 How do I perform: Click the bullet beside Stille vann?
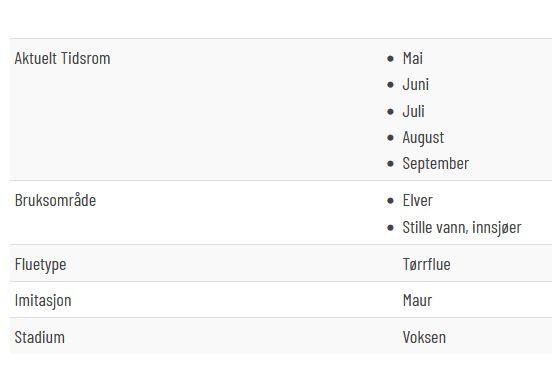(x=390, y=228)
